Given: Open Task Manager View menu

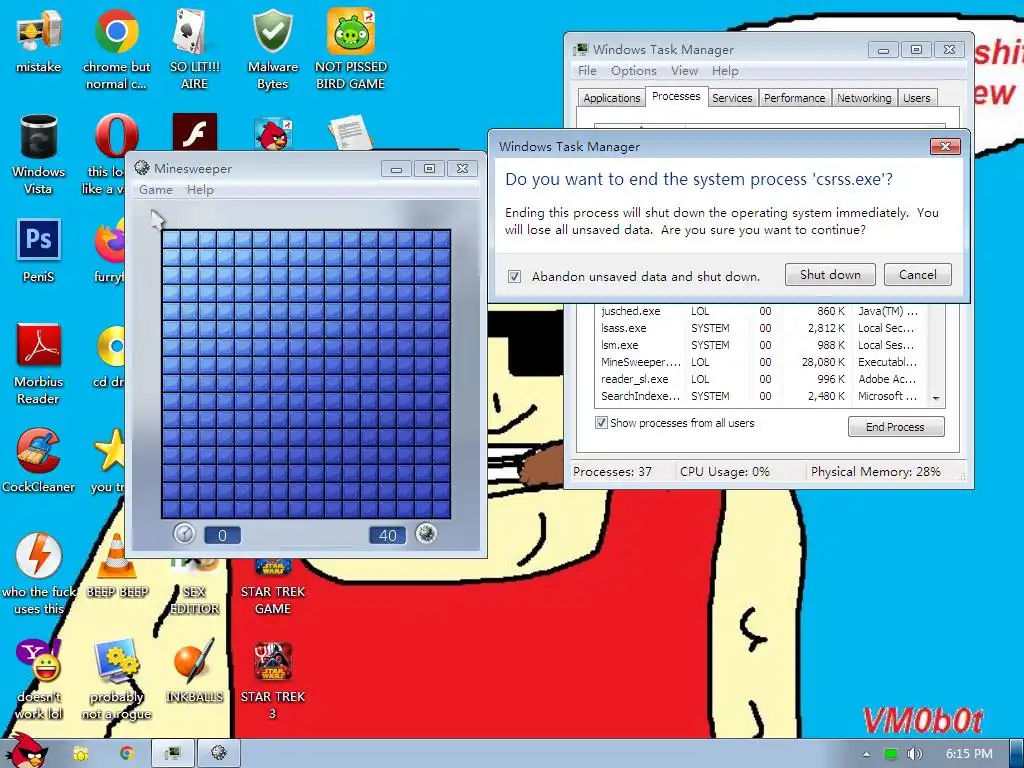Looking at the screenshot, I should click(684, 71).
